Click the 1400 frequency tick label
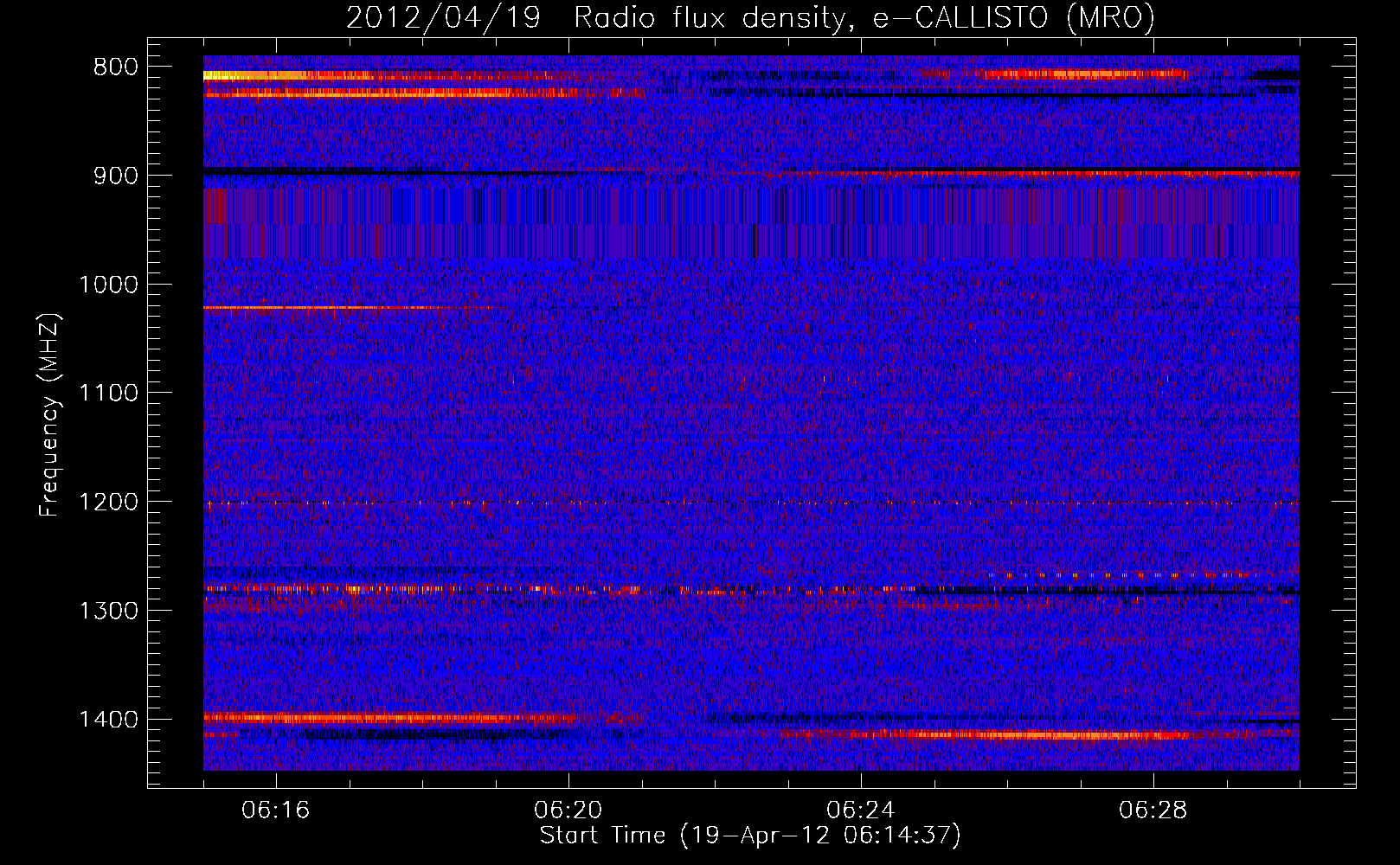1400x865 pixels. [x=109, y=720]
